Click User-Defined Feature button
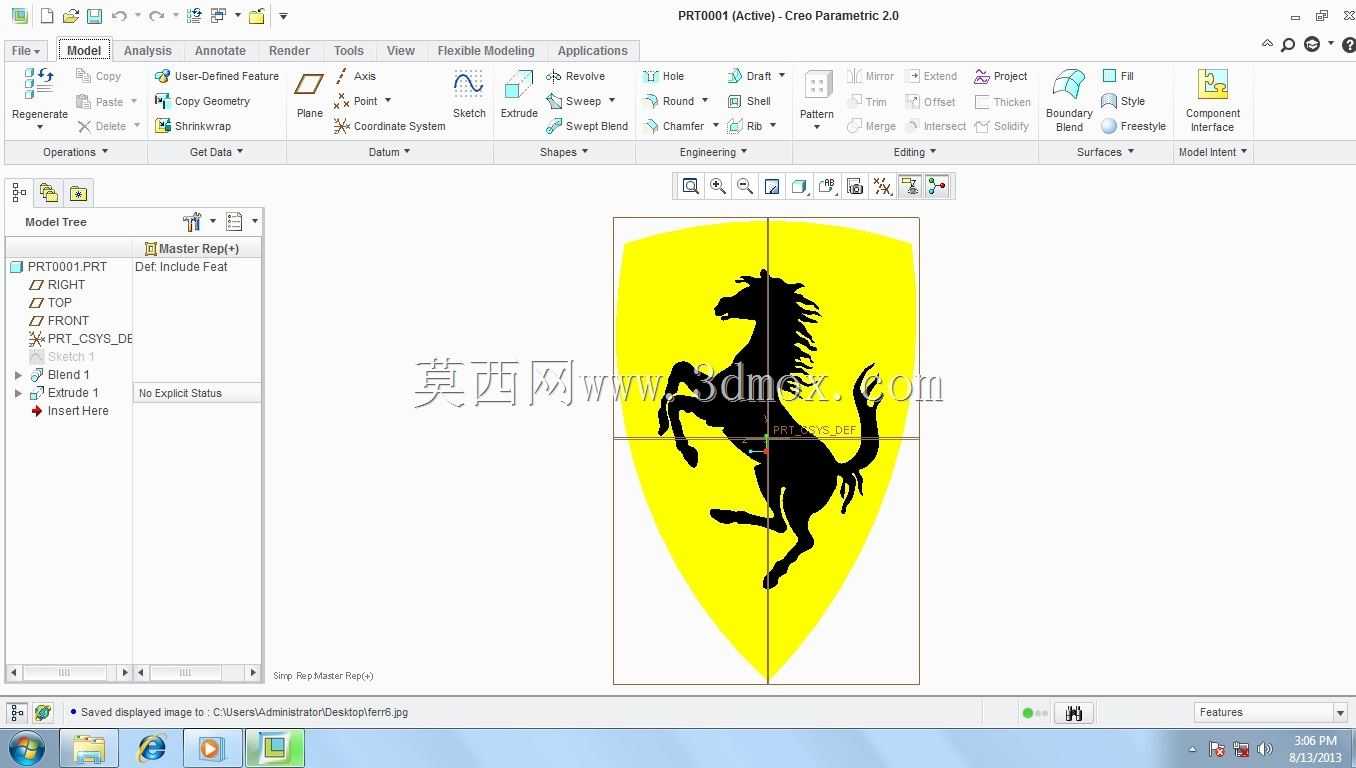The image size is (1356, 768). click(217, 76)
